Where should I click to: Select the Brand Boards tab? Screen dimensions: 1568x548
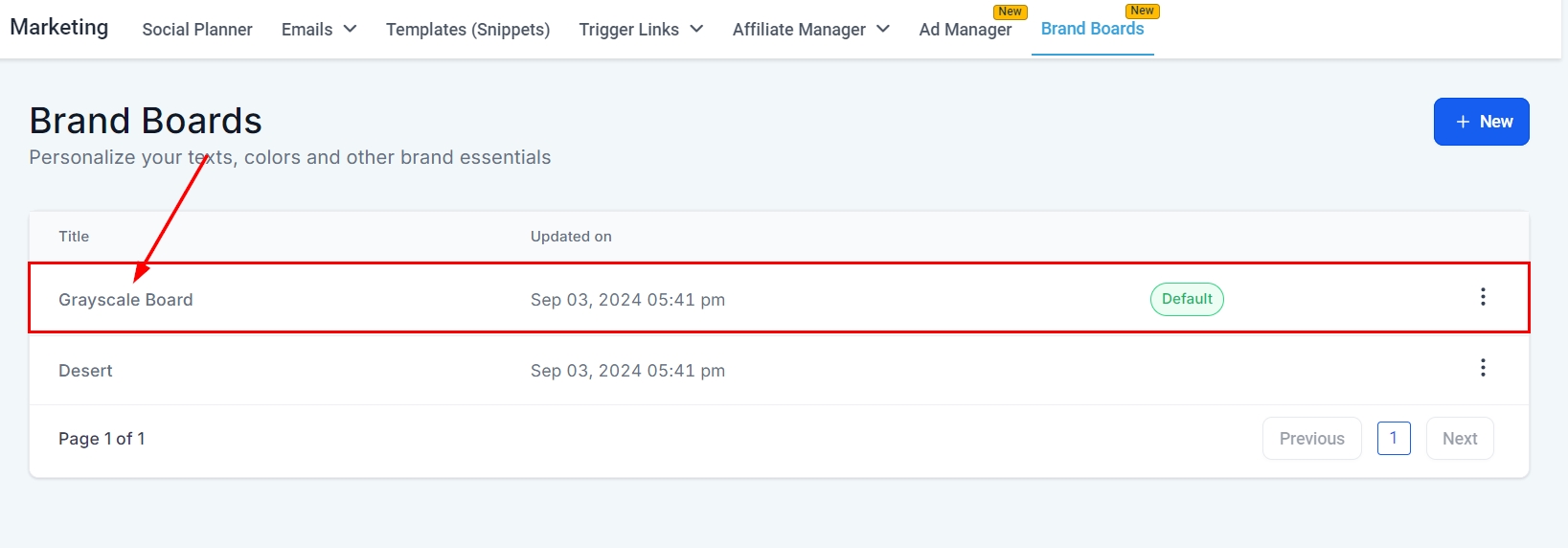point(1092,29)
